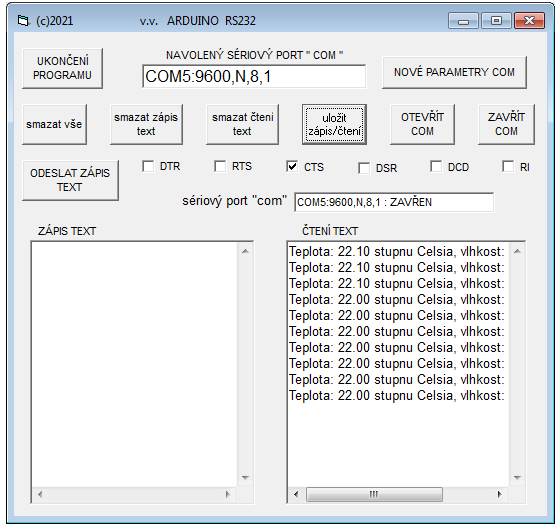Open the OTEVŘÍT COM button

422,124
